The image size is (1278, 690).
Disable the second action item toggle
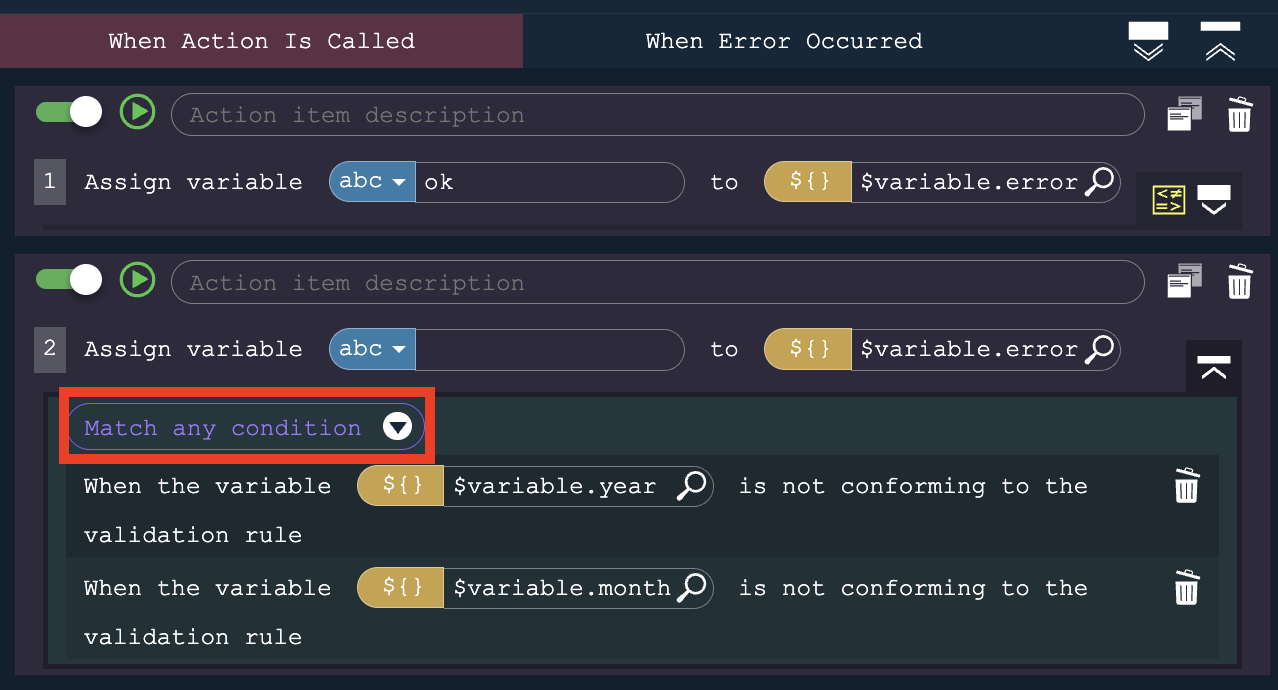pos(69,280)
